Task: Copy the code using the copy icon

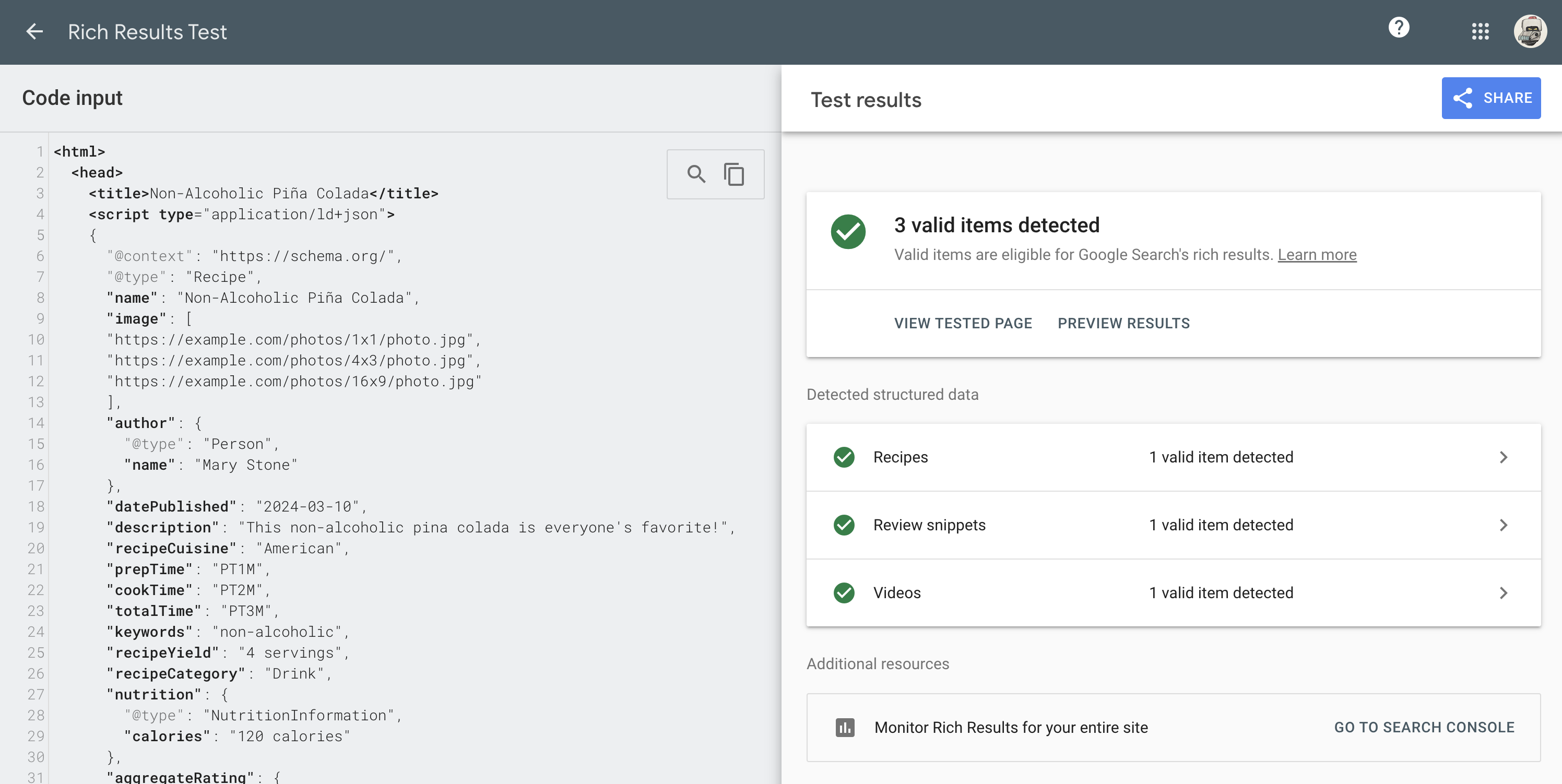Action: (735, 174)
